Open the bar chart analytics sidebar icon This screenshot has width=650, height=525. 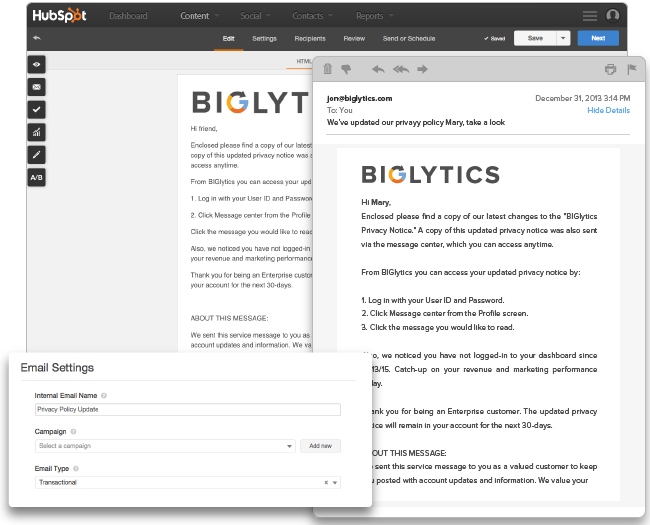pos(36,132)
